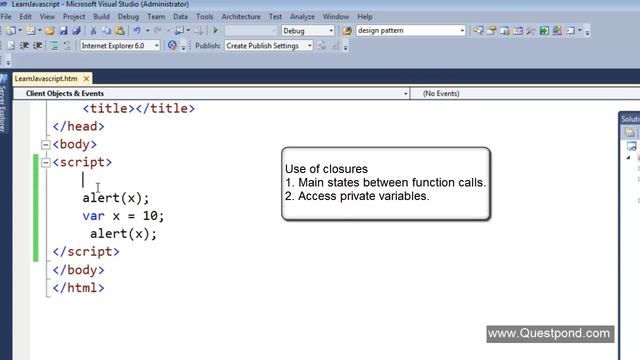Open the Window menu
The image size is (640, 360).
pyautogui.click(x=336, y=17)
